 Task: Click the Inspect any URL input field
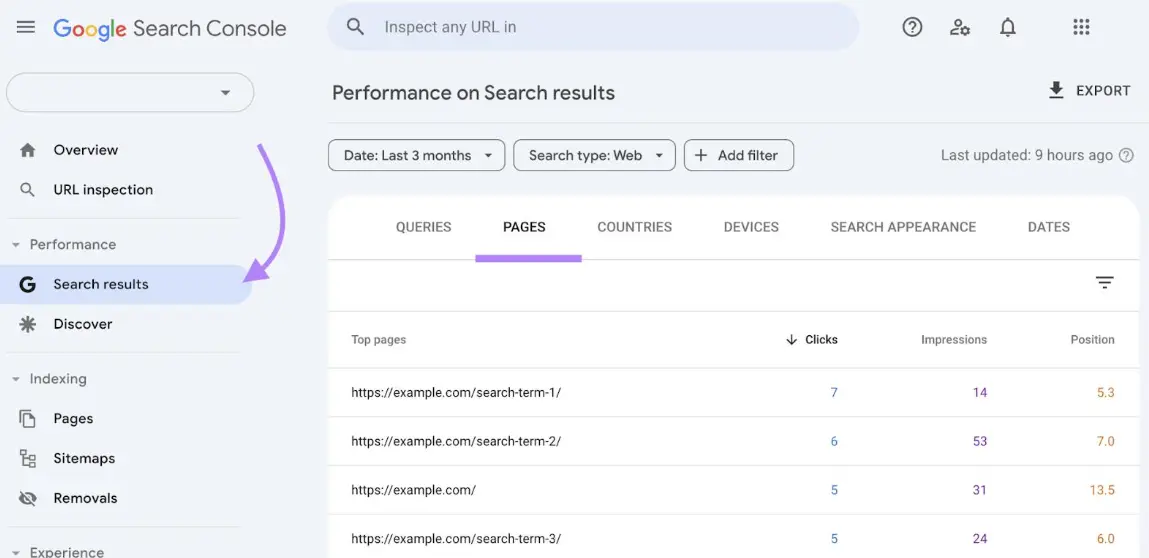pos(594,27)
